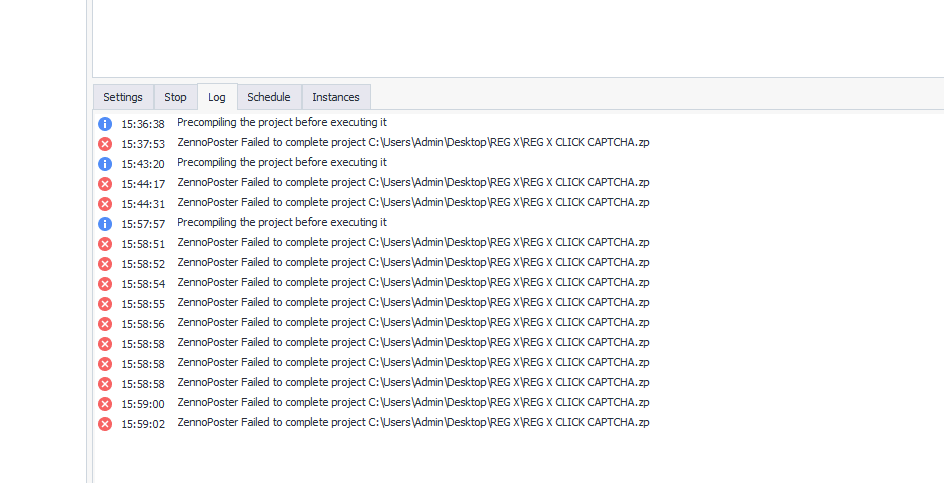Select timestamp 15:57:57 in the log
Image resolution: width=944 pixels, height=483 pixels.
(x=143, y=224)
